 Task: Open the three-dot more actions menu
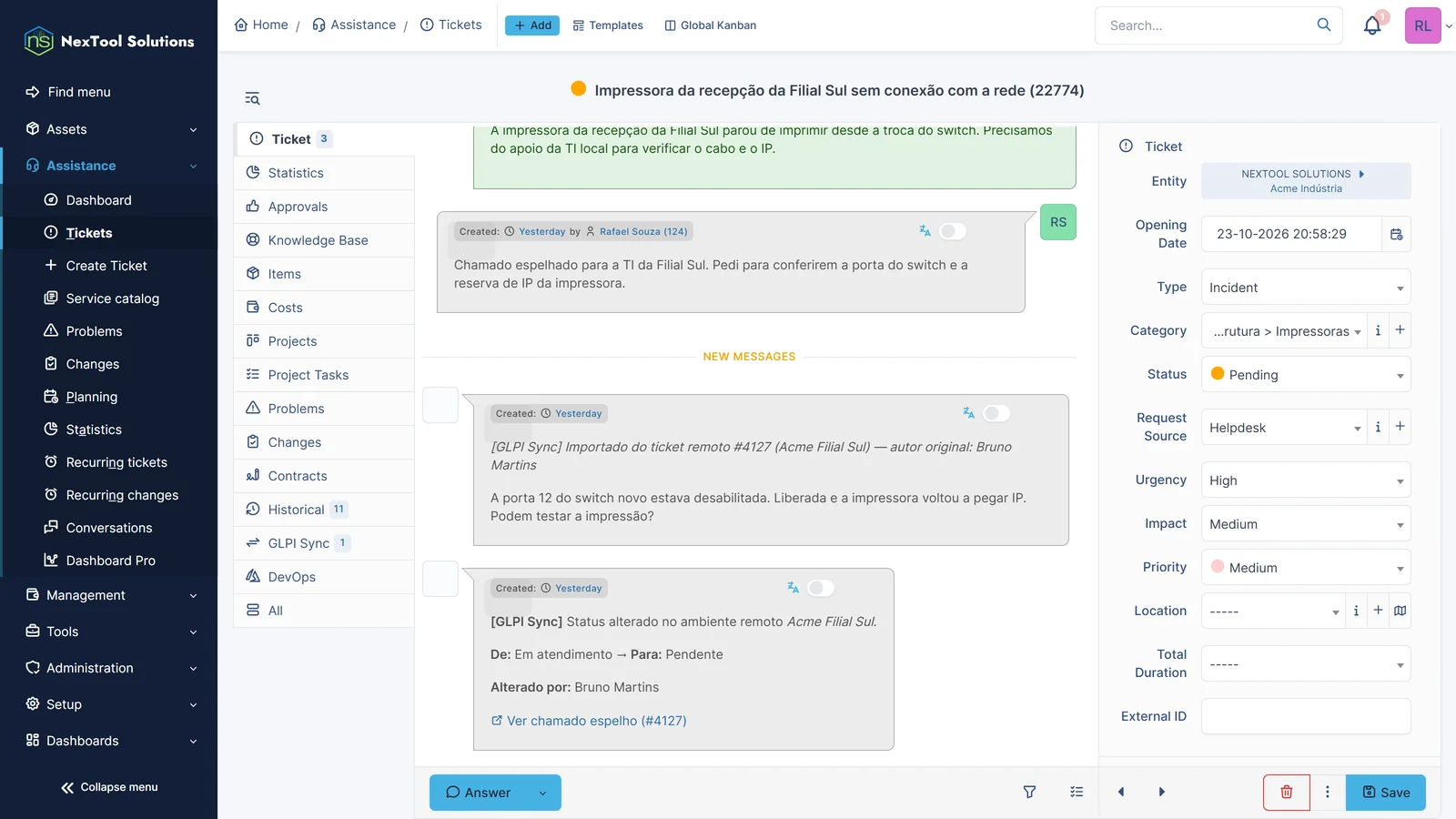coord(1328,792)
